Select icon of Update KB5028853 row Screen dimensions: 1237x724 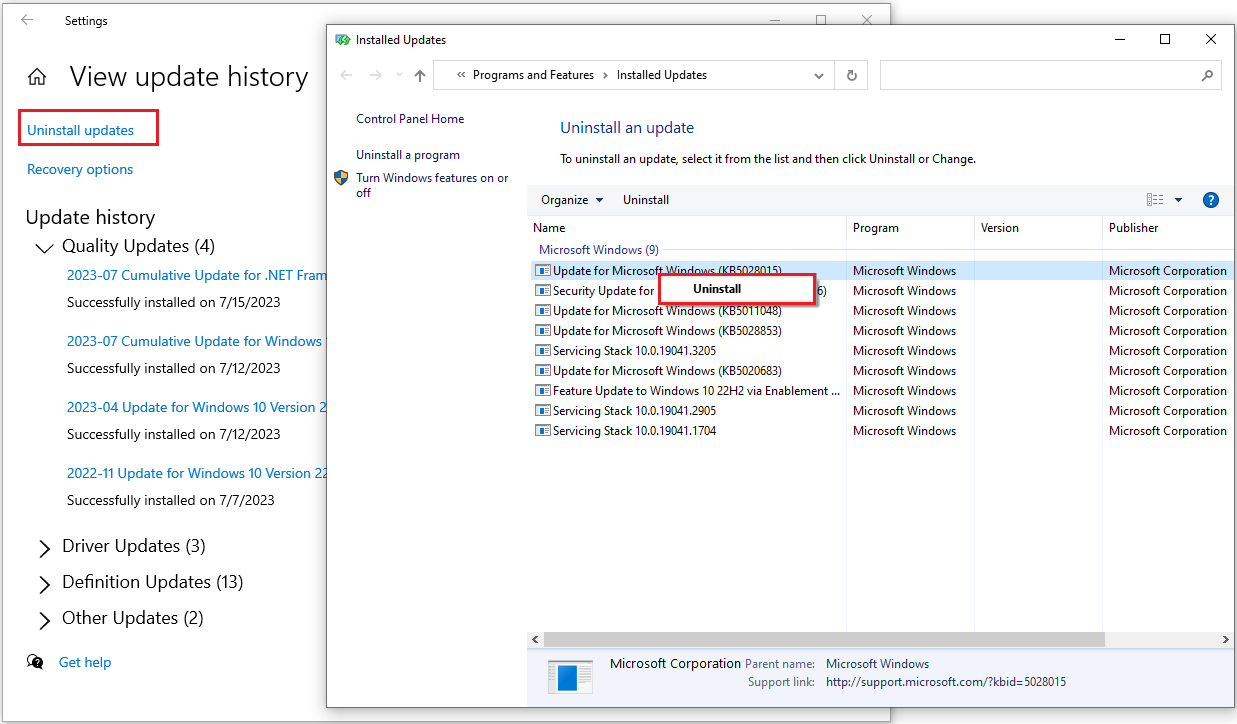pyautogui.click(x=543, y=331)
